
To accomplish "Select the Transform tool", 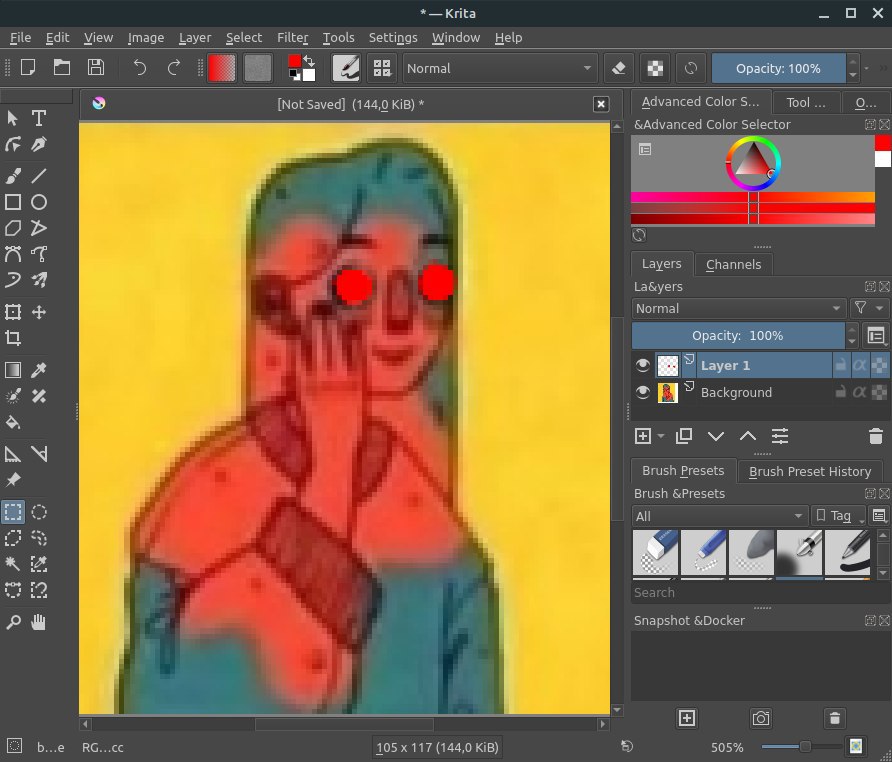I will (x=13, y=312).
